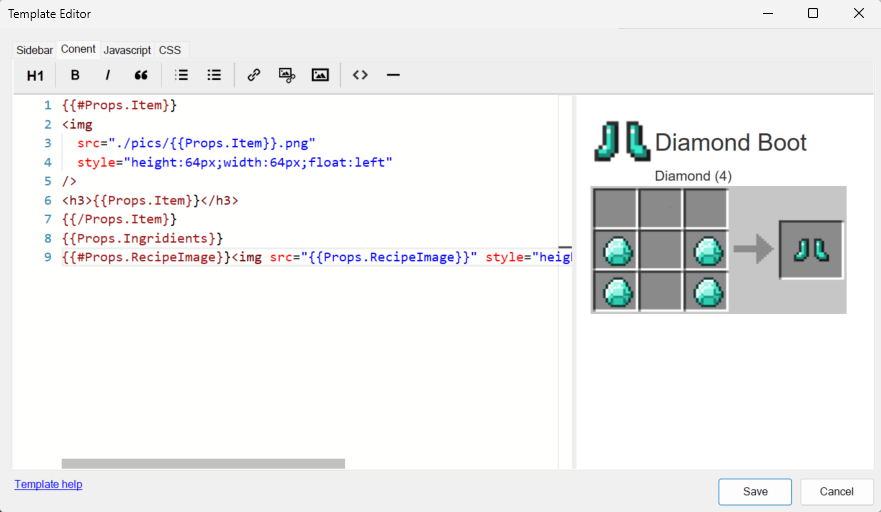The width and height of the screenshot is (881, 512).
Task: Insert a horizontal rule
Action: [393, 75]
